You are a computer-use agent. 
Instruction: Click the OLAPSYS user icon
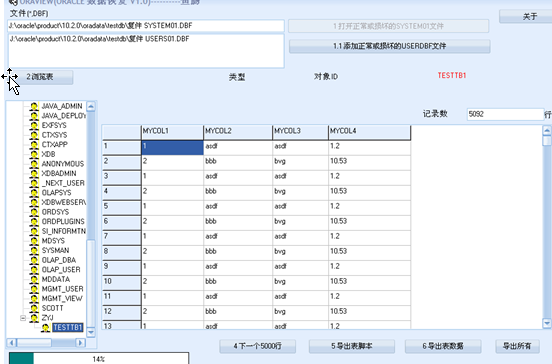[34, 193]
